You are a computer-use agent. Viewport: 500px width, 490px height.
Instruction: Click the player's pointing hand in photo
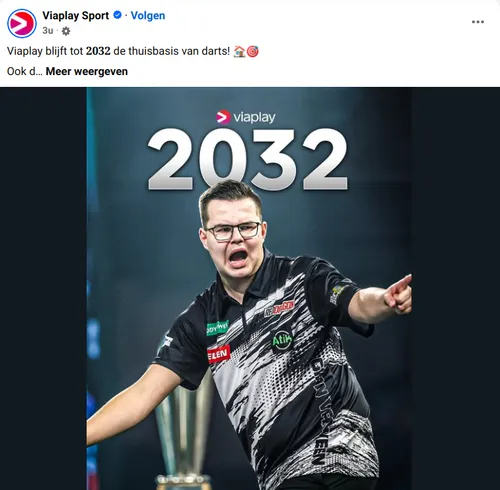(398, 295)
